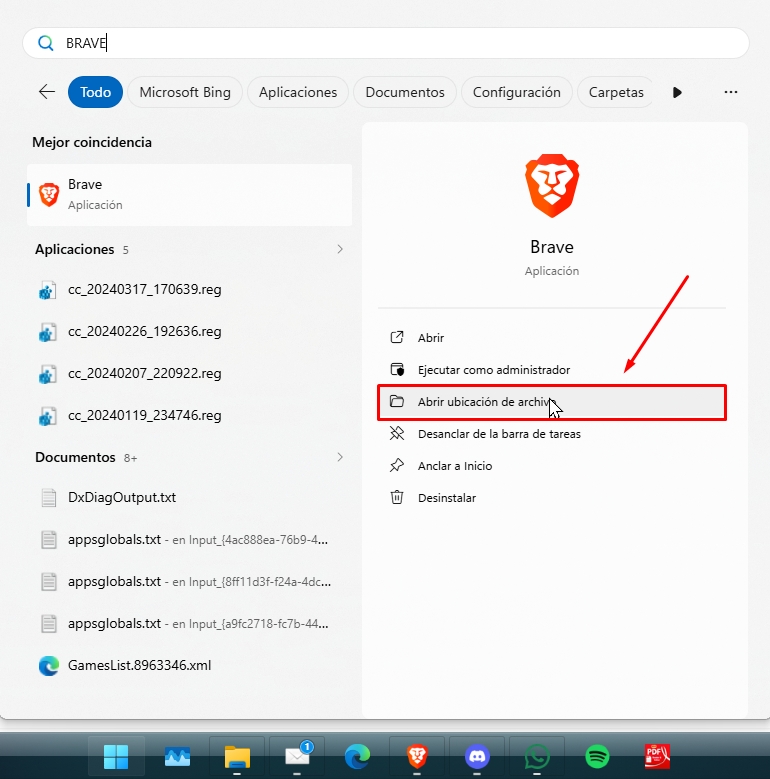The image size is (770, 779).
Task: Click the administrator shield icon
Action: (397, 370)
